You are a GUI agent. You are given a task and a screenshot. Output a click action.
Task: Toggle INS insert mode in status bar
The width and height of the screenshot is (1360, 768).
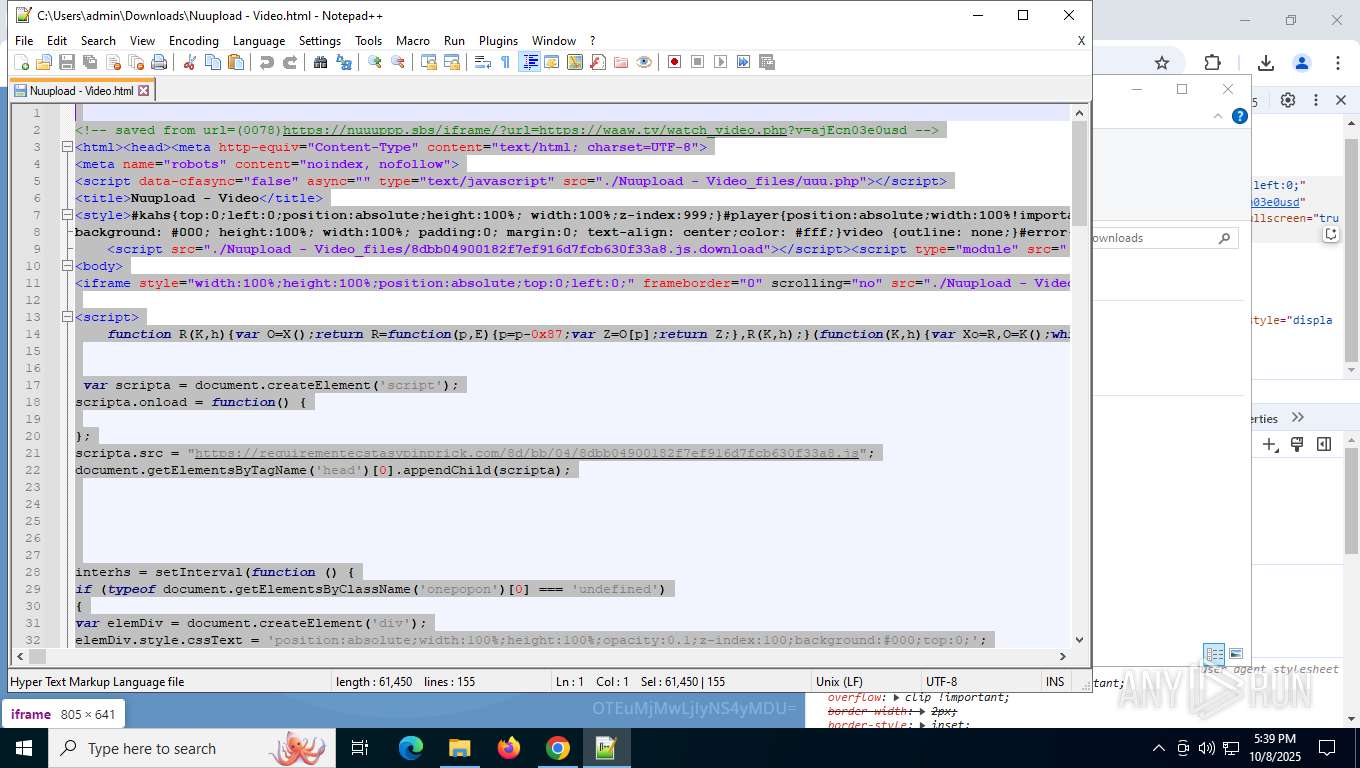pyautogui.click(x=1055, y=682)
